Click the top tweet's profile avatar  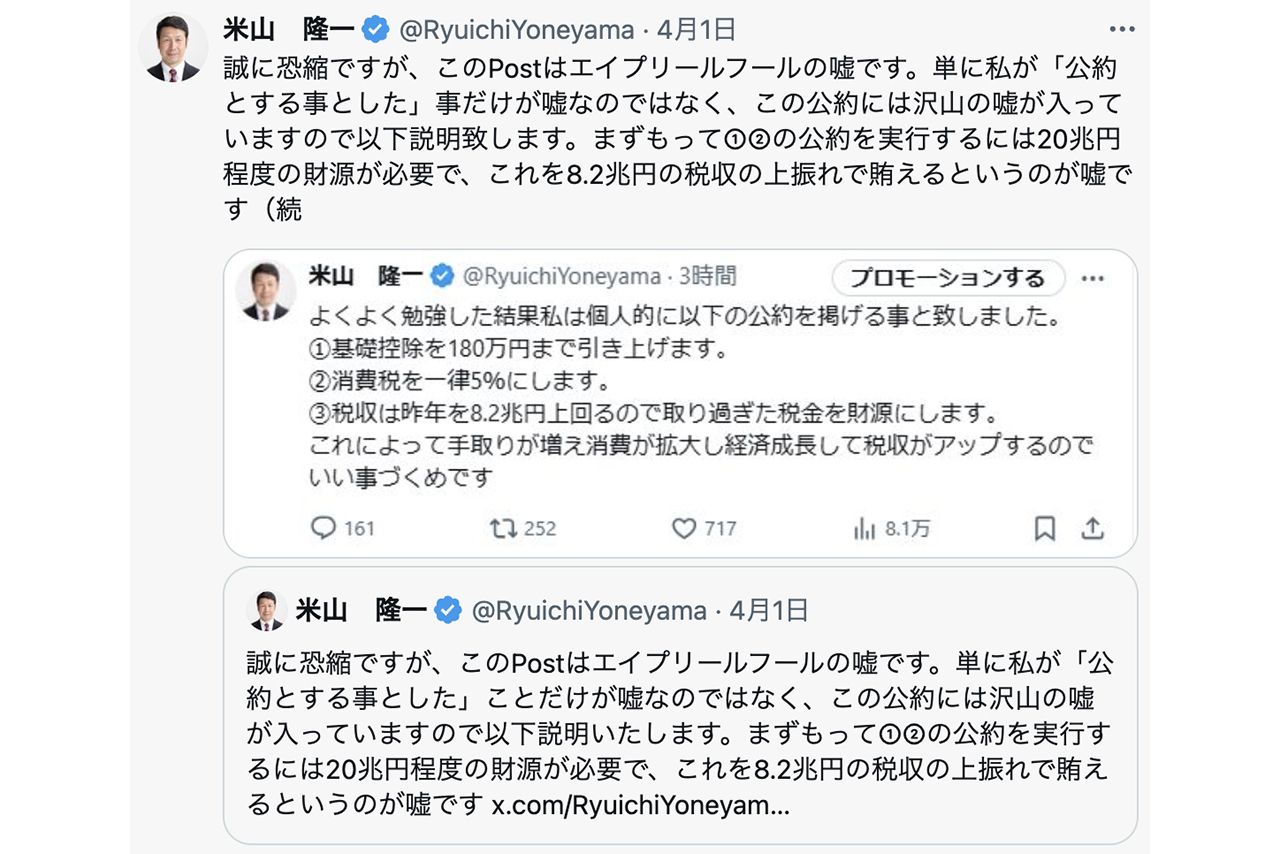pos(172,39)
